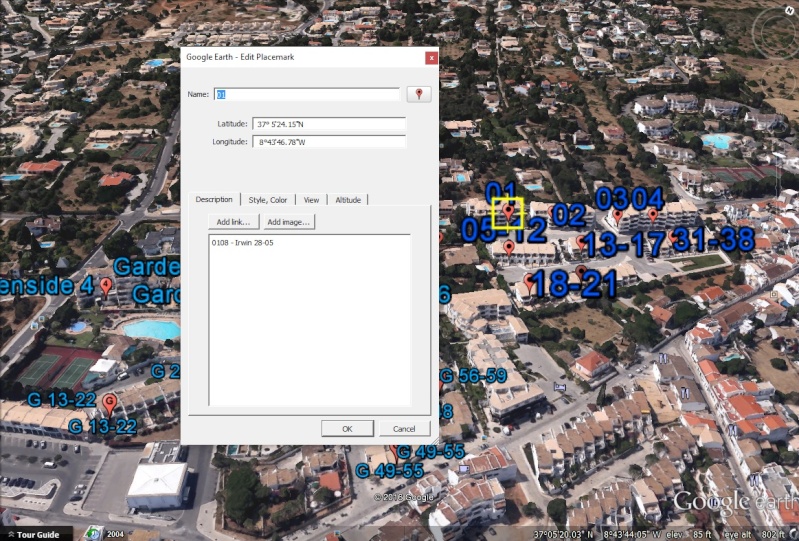Screen dimensions: 799x541
Task: Click the Latitude input field
Action: tap(329, 124)
